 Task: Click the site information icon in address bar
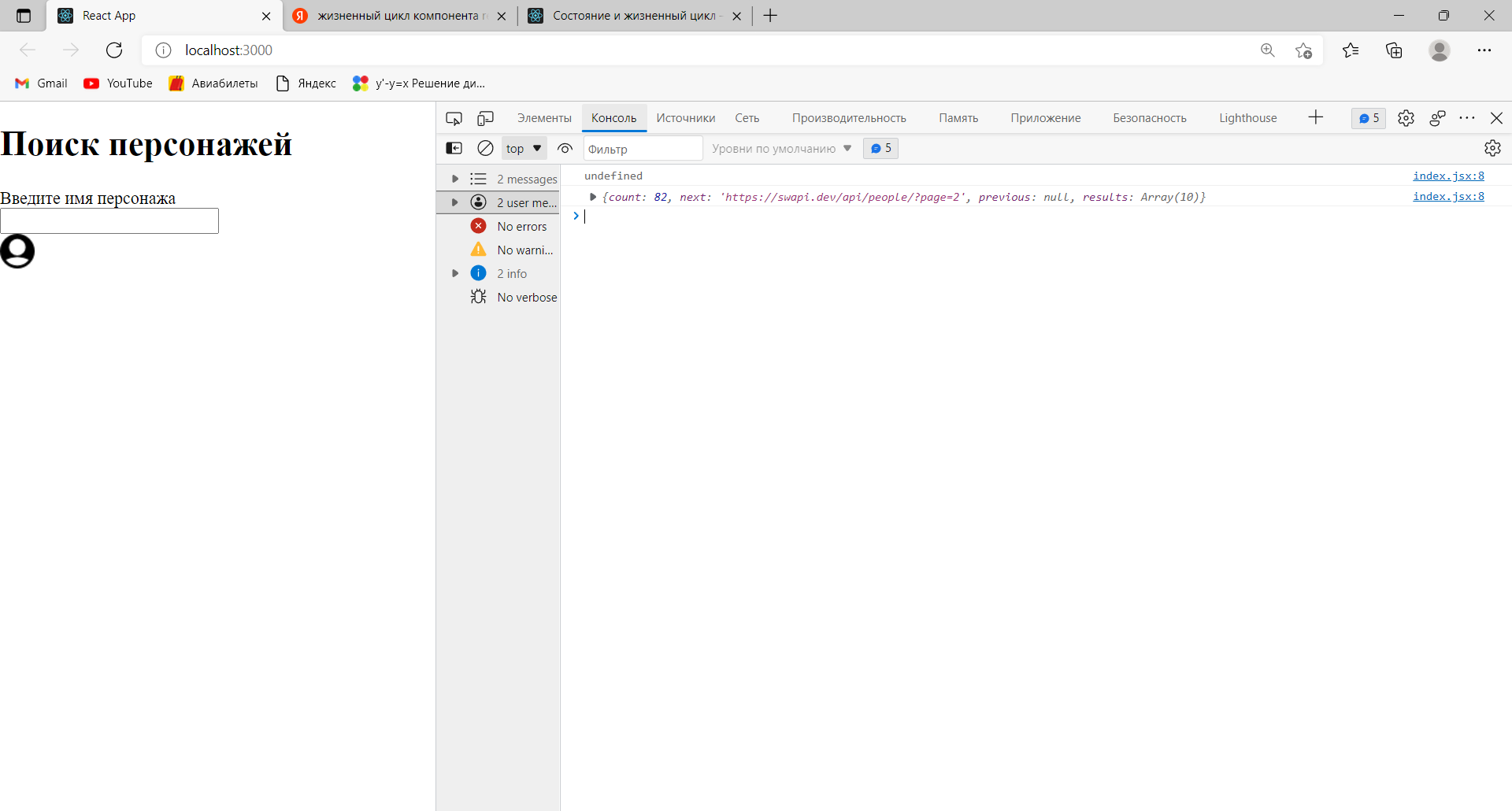pos(163,50)
